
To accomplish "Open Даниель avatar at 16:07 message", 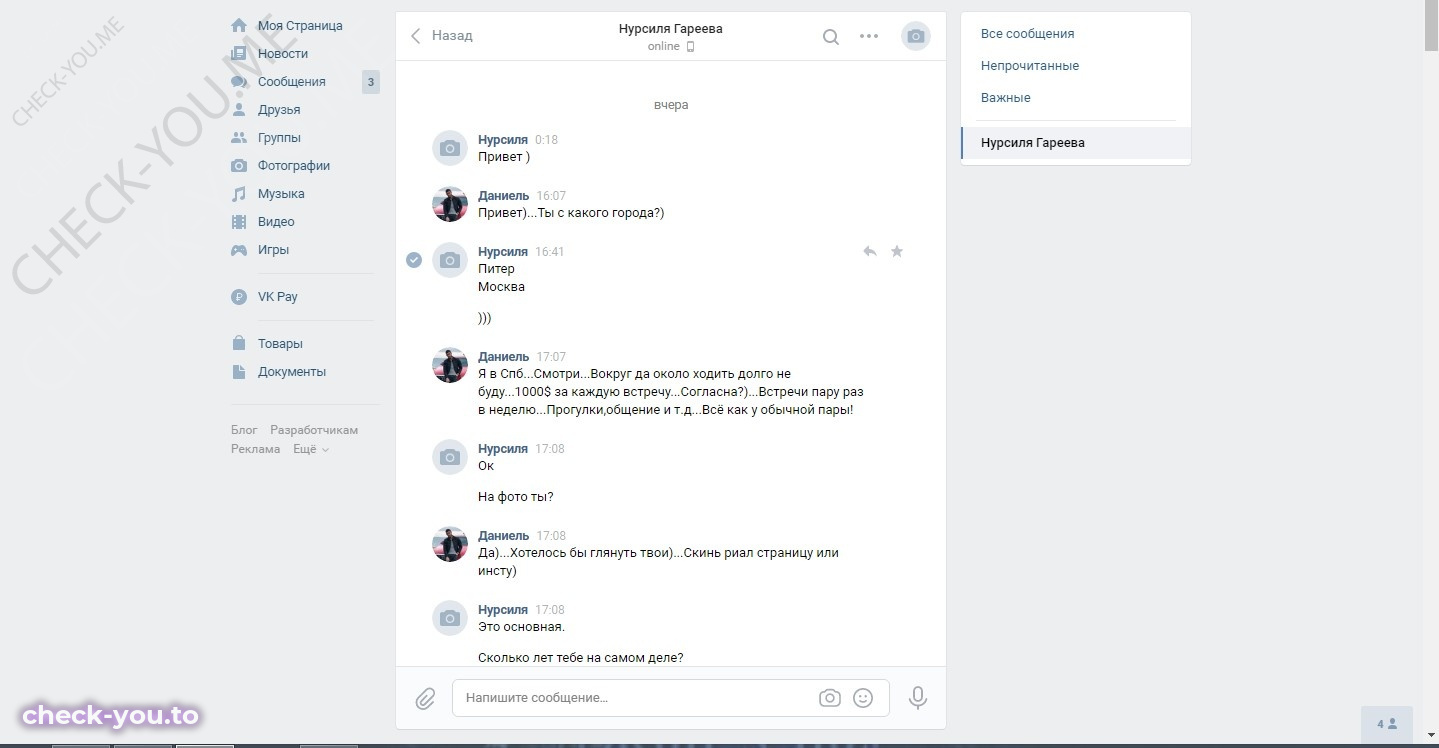I will point(450,204).
